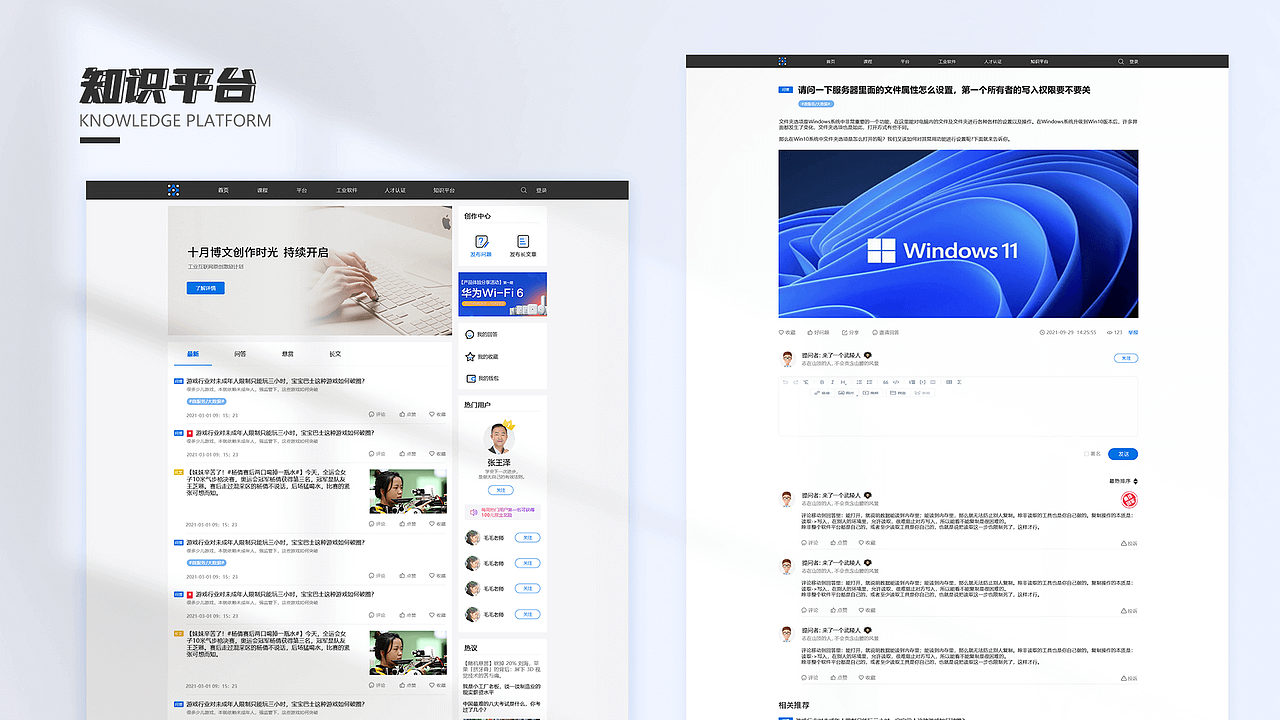Screen dimensions: 1280x720
Task: Open 工业软件 in the home page navbar
Action: click(346, 190)
